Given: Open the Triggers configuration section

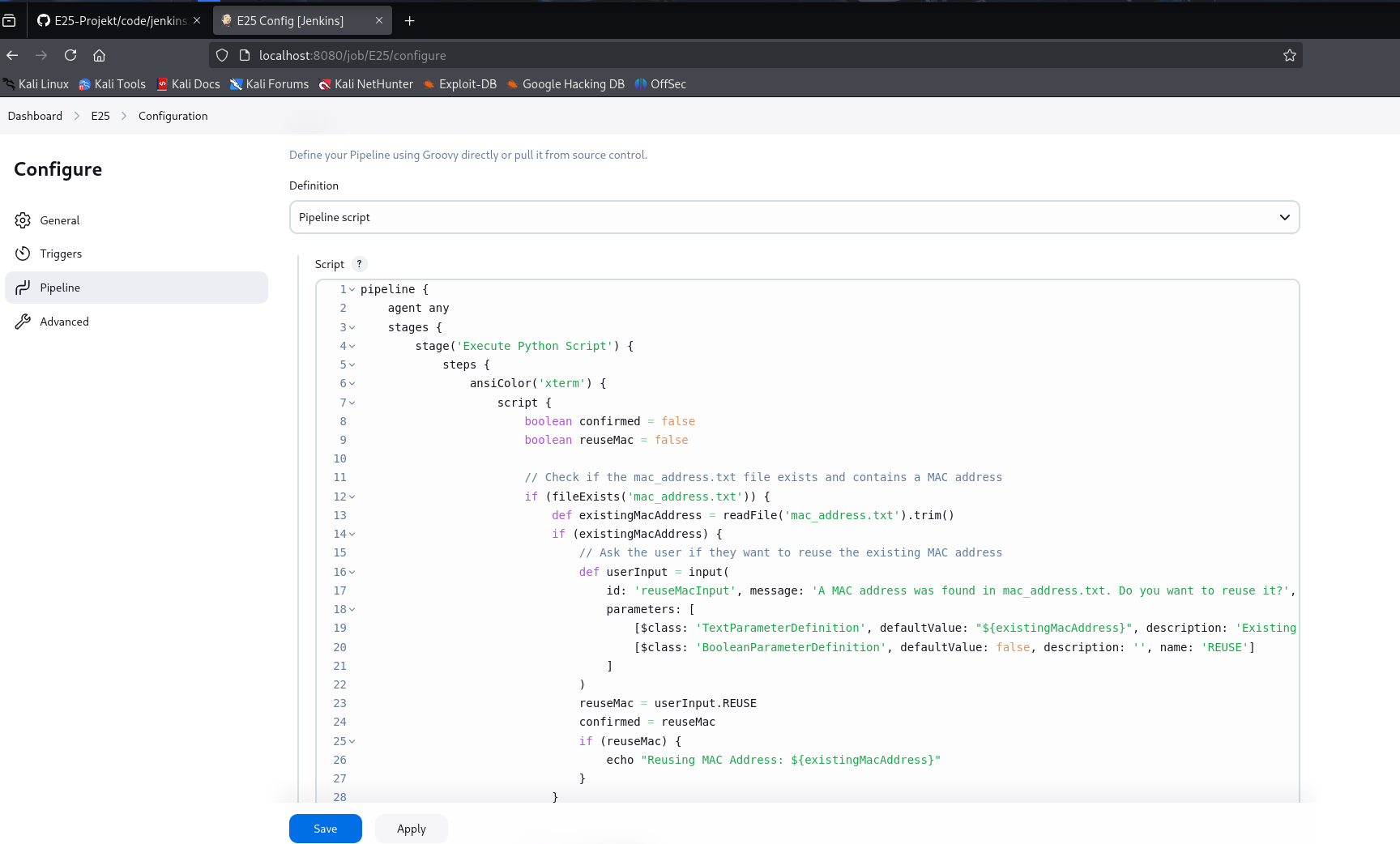Looking at the screenshot, I should click(x=136, y=254).
